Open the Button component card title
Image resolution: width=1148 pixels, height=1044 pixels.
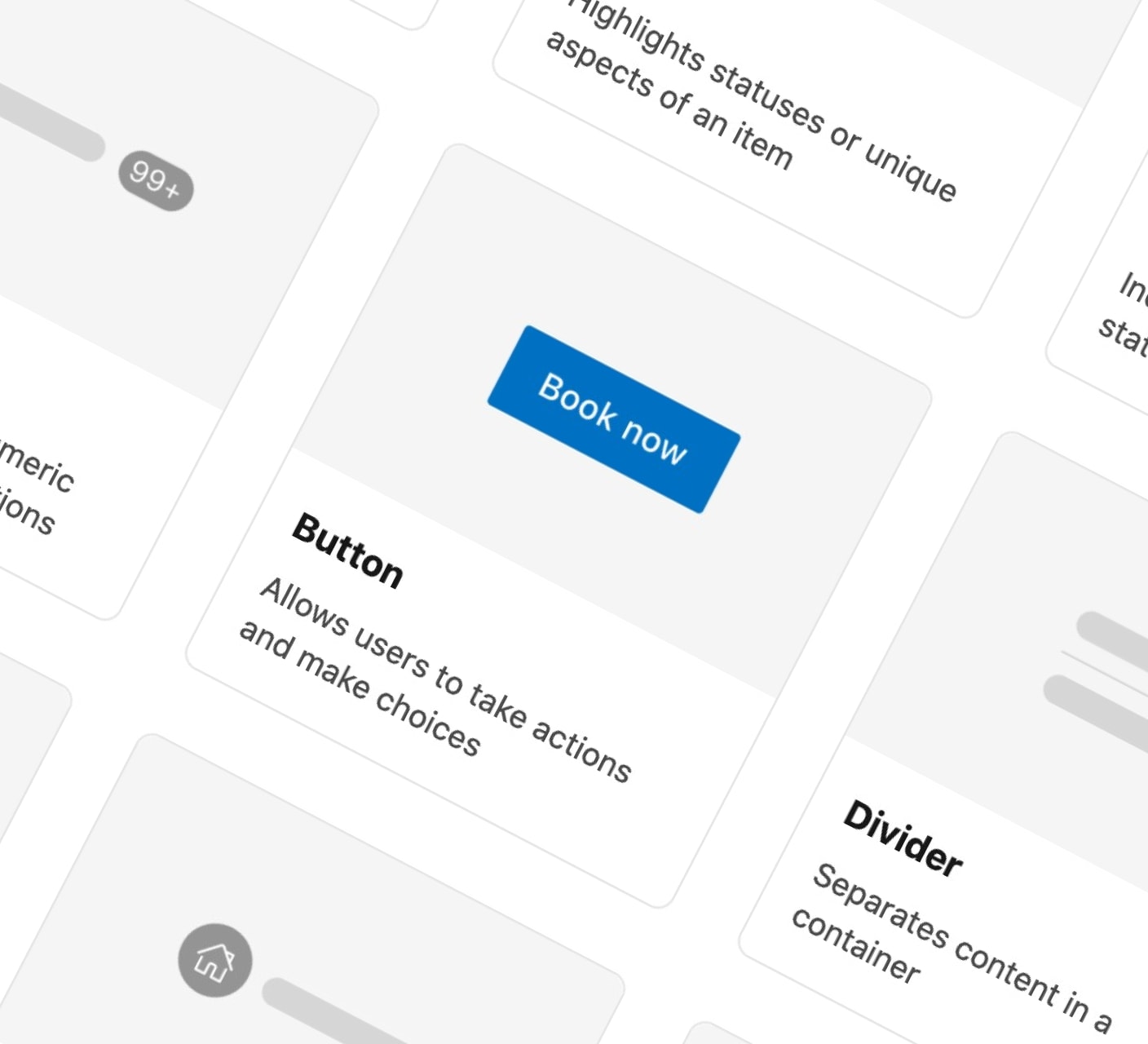tap(347, 551)
